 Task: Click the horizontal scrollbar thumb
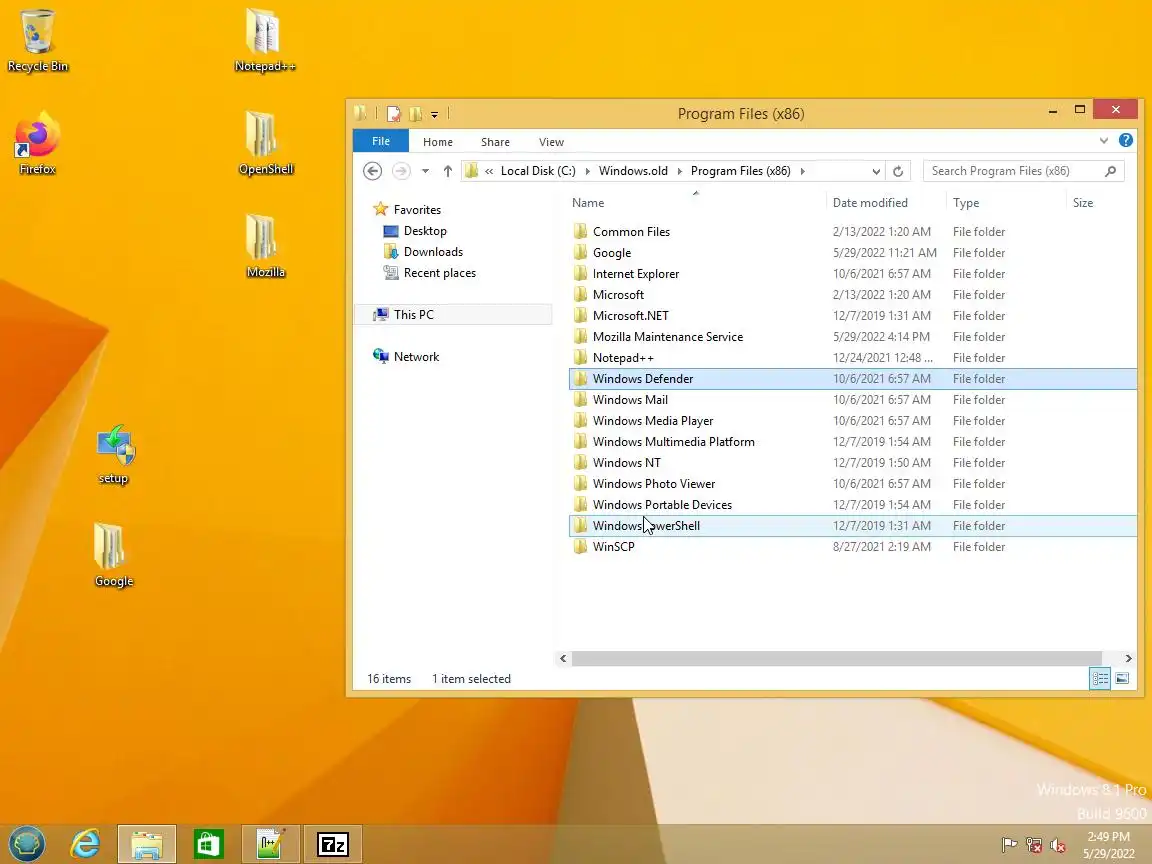837,658
